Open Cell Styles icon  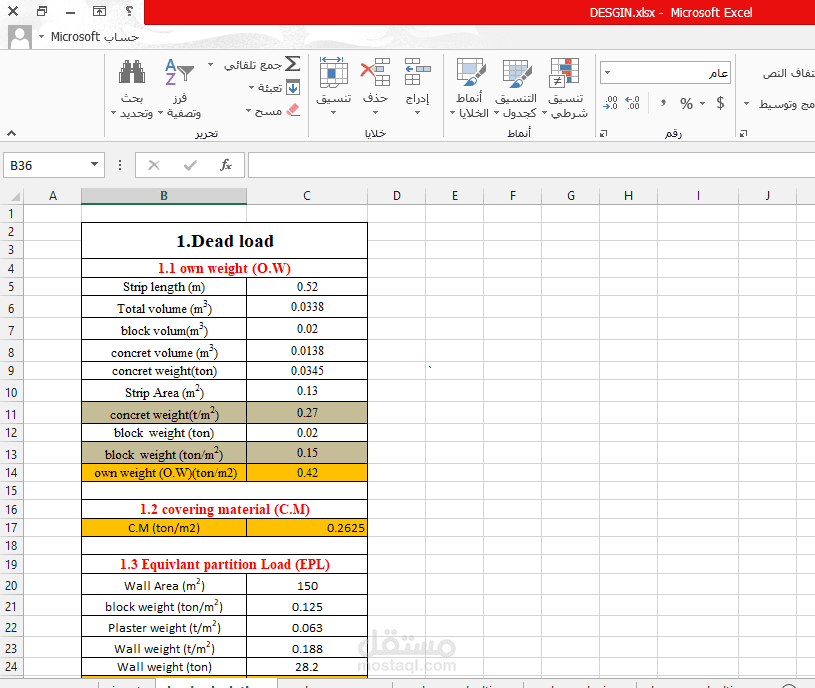coord(471,72)
